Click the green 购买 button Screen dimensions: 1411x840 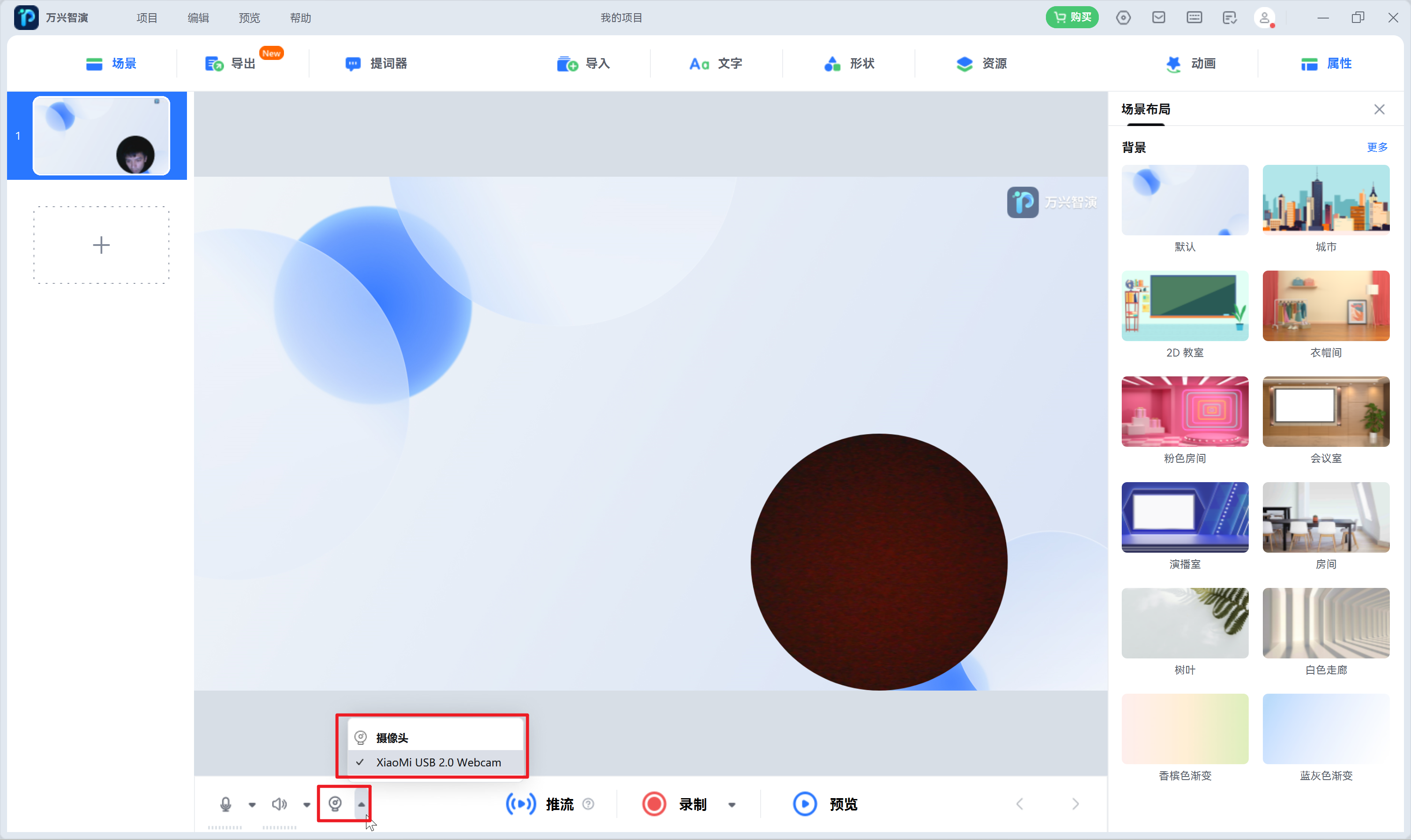click(1072, 18)
